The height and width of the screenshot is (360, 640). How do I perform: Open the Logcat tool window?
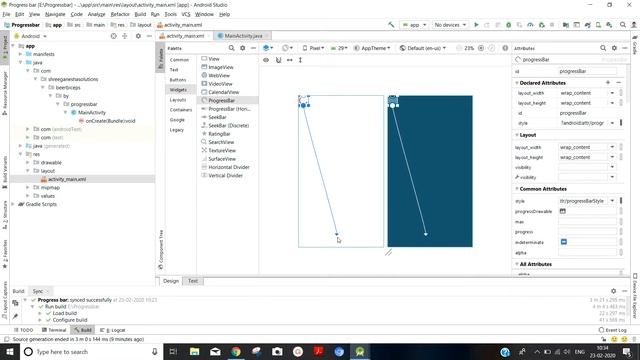tap(113, 330)
